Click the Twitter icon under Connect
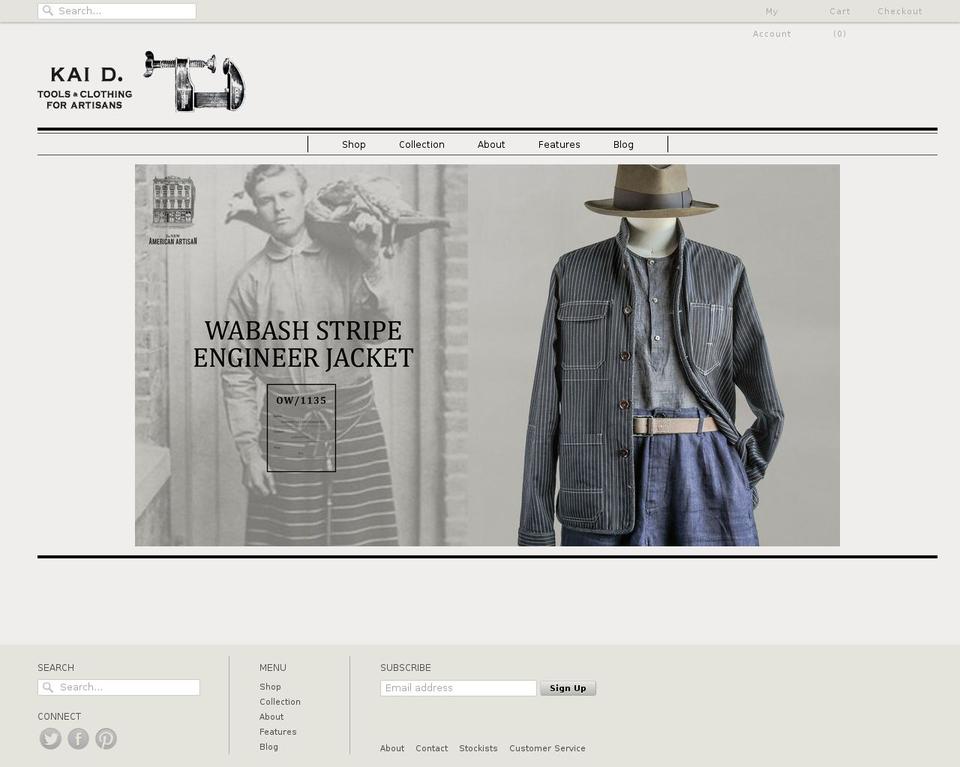Viewport: 960px width, 767px height. 50,738
